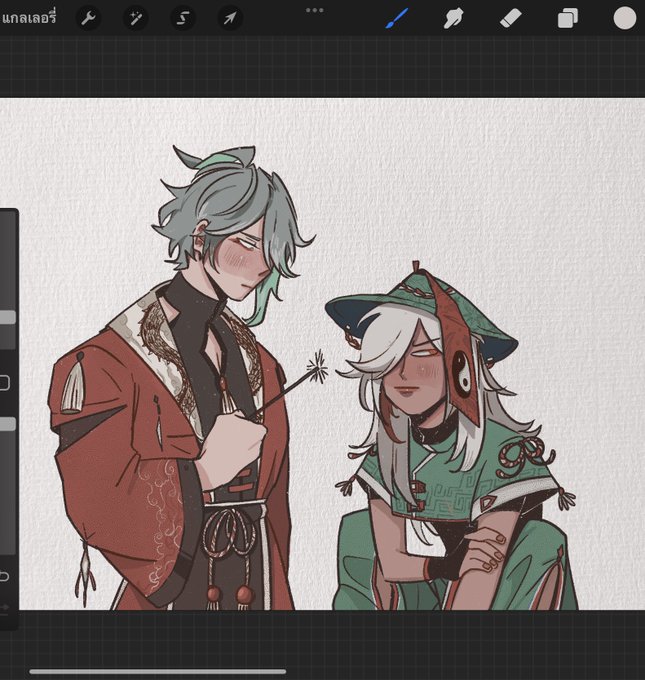
Task: Adjust the brush size slider handle
Action: point(7,317)
